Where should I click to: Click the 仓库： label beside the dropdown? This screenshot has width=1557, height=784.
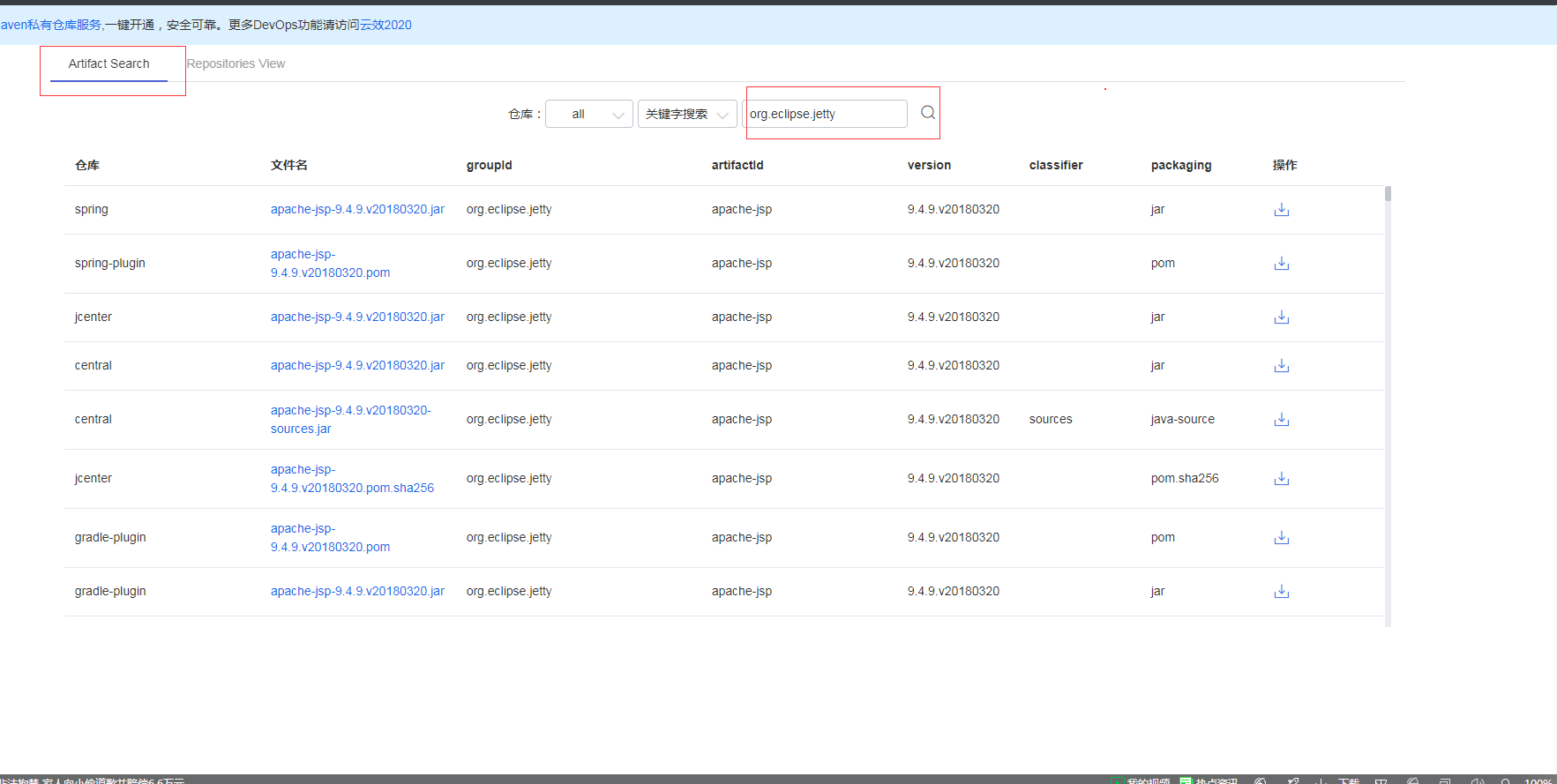[525, 114]
